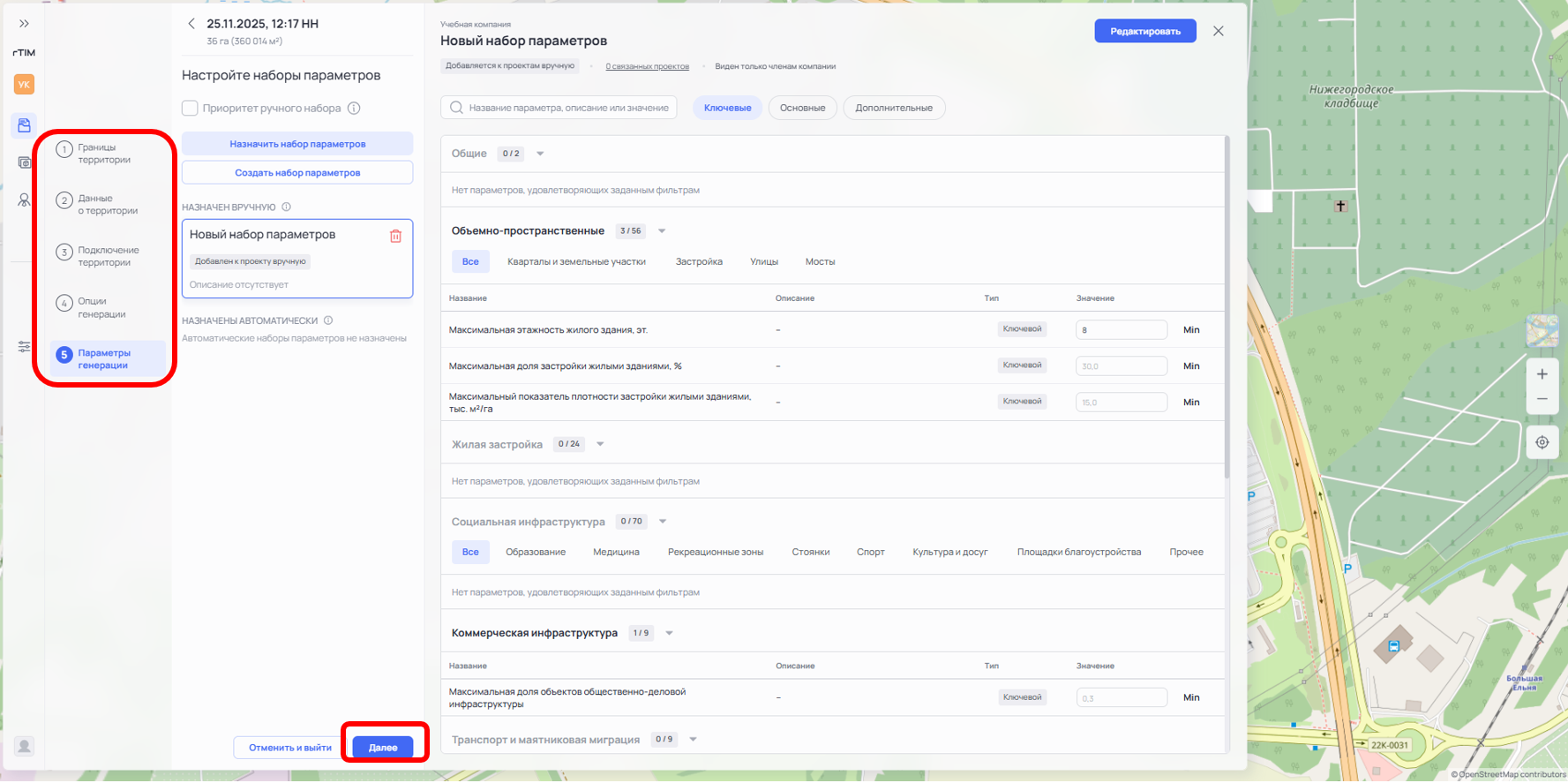Click the back arrow next to project date

click(x=191, y=24)
